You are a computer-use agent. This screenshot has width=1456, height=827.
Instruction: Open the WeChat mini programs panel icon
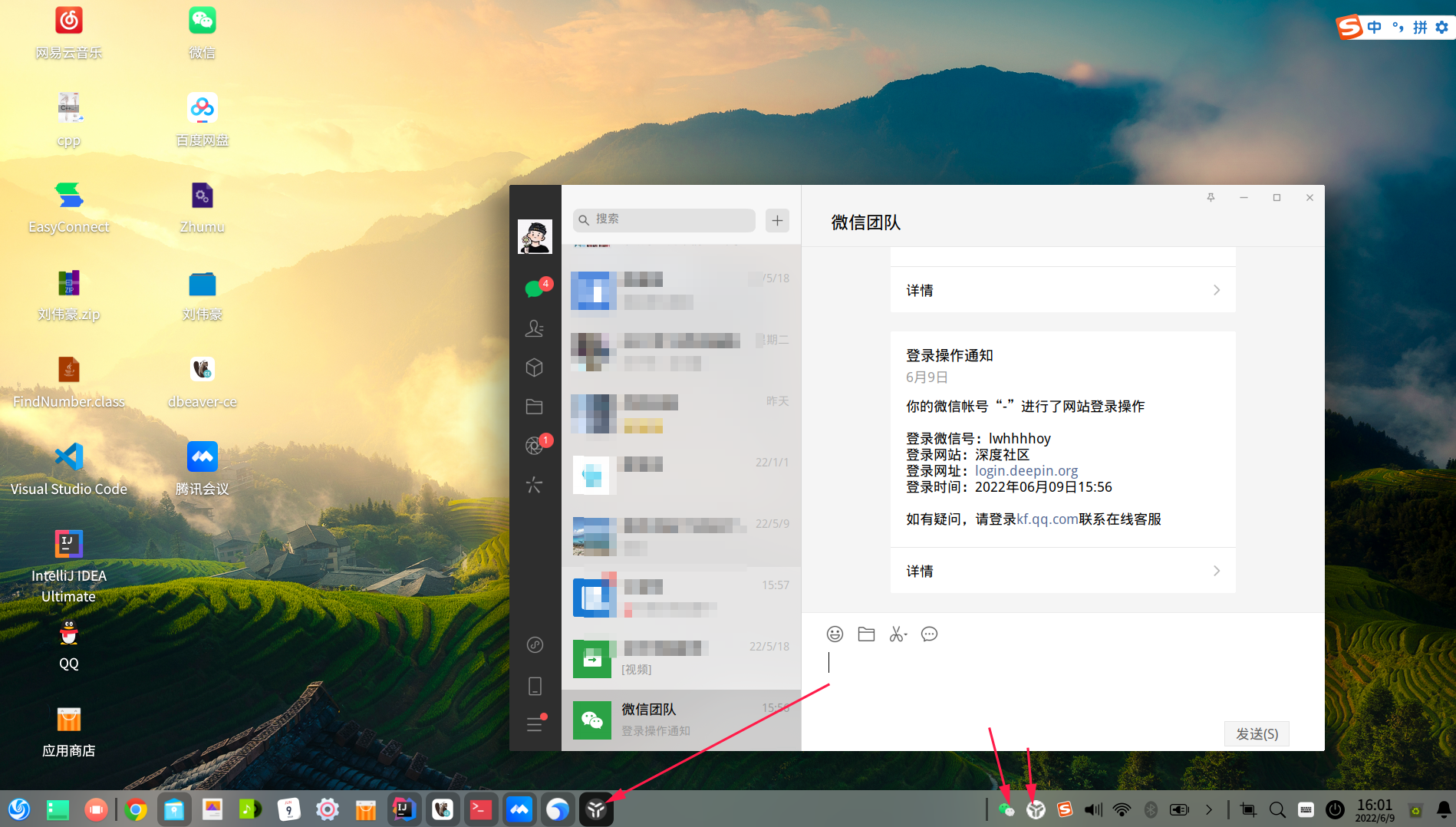pyautogui.click(x=535, y=644)
